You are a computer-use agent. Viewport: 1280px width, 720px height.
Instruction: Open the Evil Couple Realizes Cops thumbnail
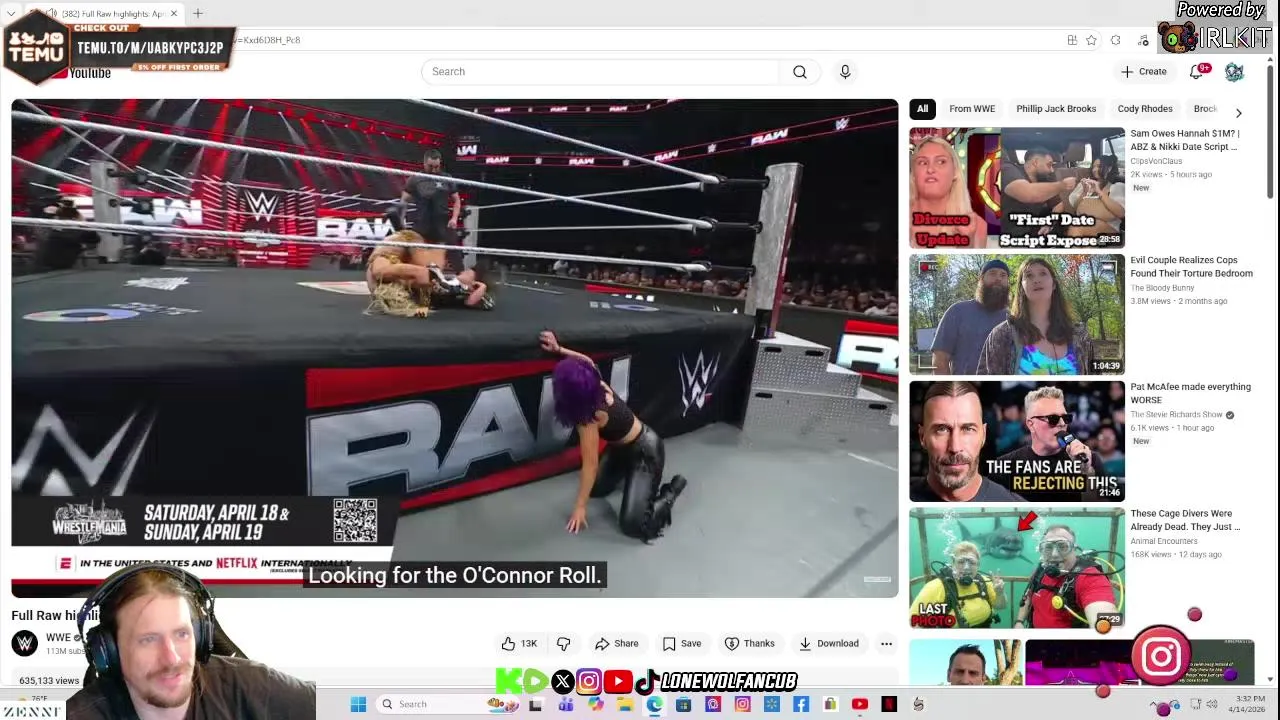coord(1016,314)
